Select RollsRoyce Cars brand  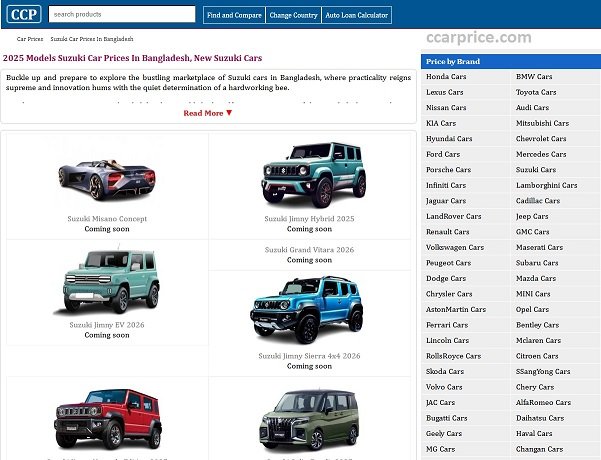453,356
